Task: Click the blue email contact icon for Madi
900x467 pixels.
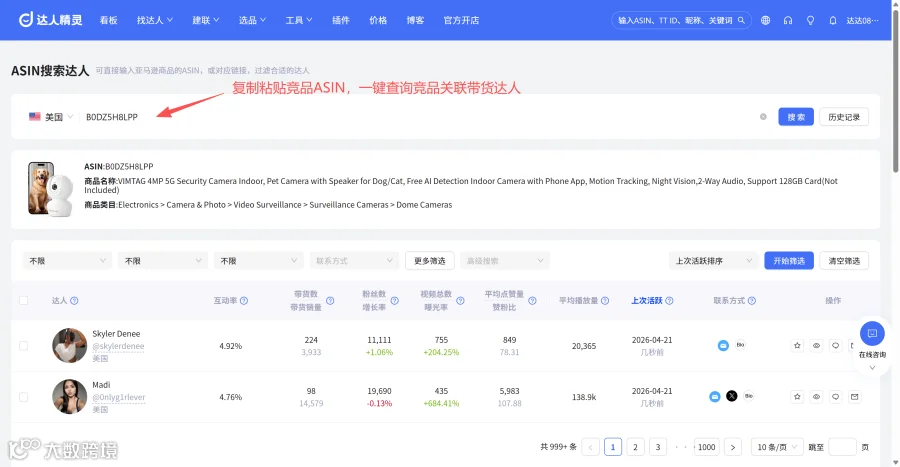Action: click(715, 396)
